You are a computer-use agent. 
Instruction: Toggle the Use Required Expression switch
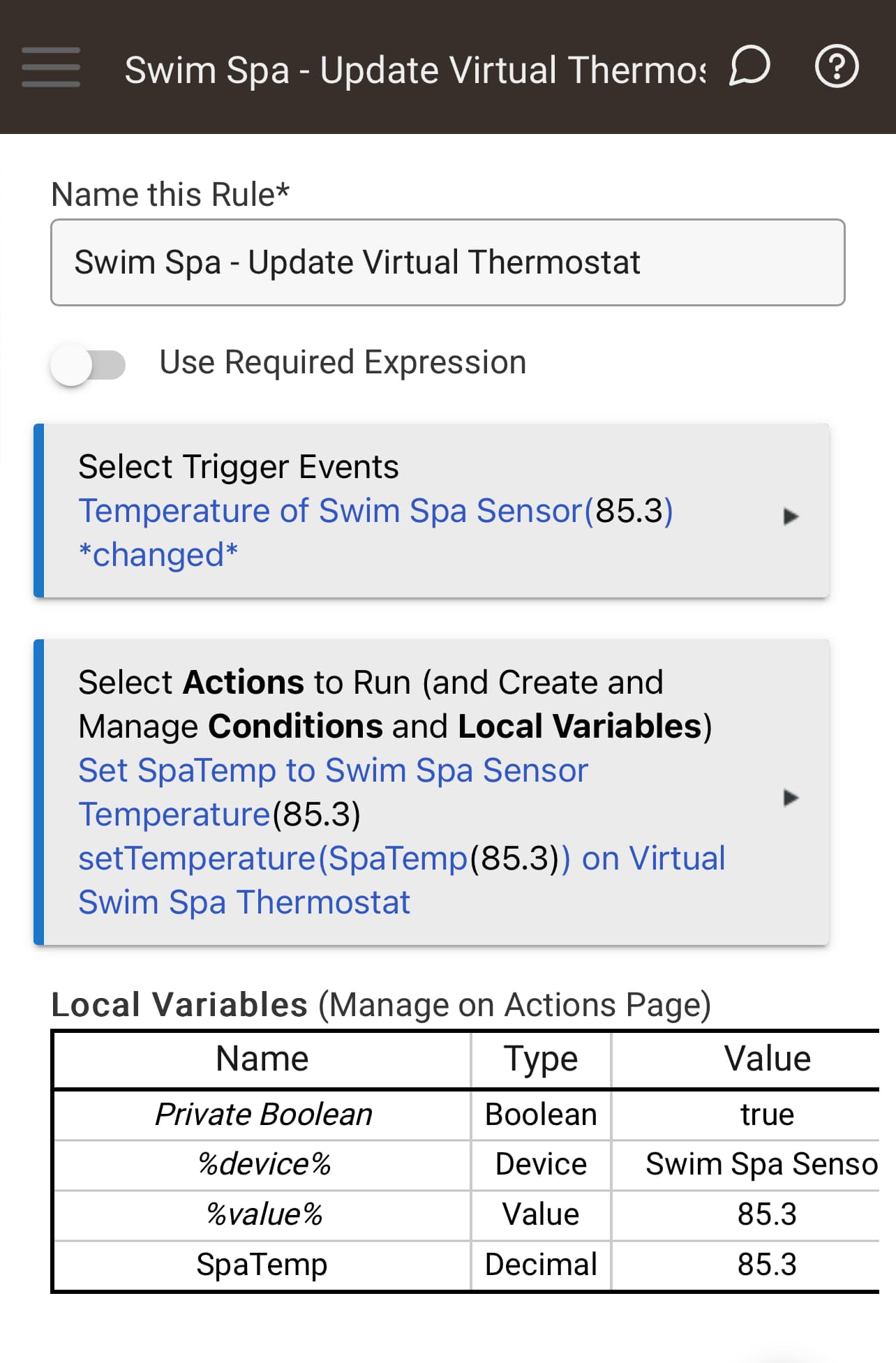coord(88,364)
